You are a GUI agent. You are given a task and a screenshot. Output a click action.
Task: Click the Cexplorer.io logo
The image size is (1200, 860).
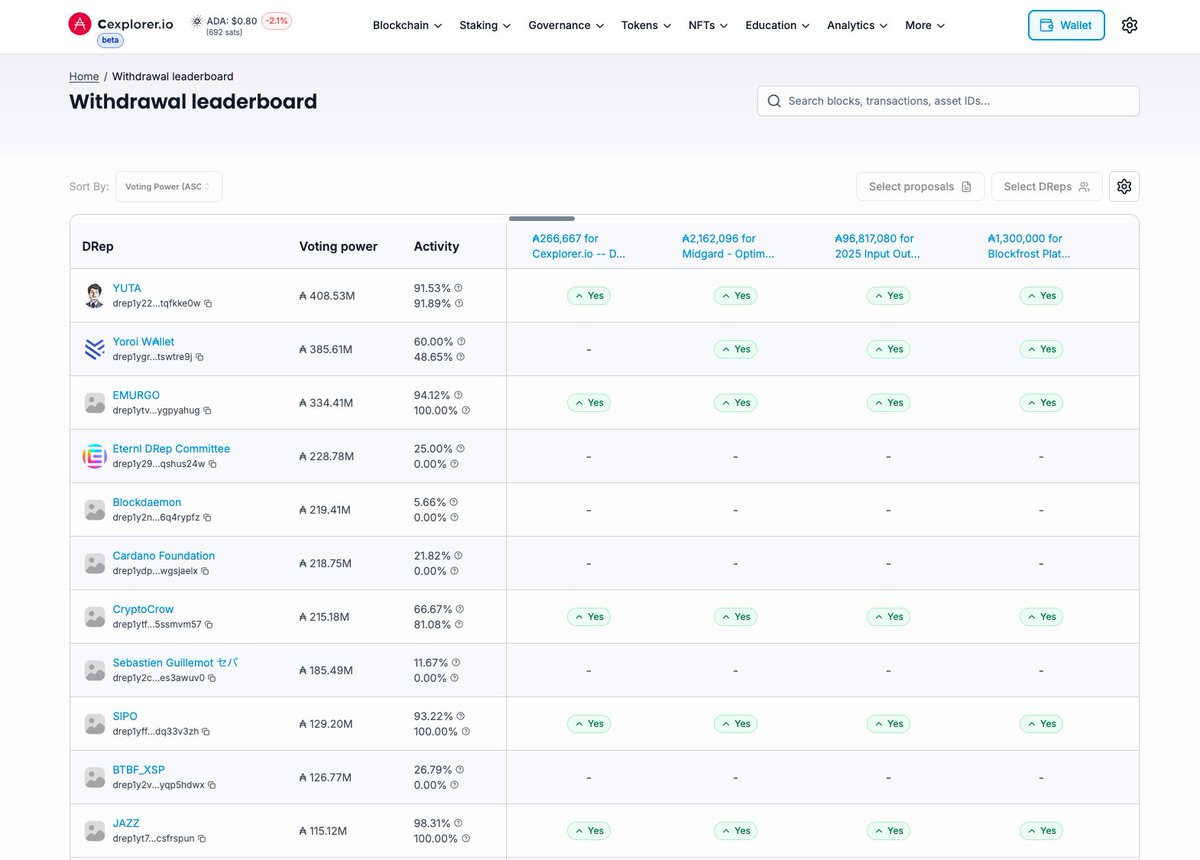click(x=121, y=23)
